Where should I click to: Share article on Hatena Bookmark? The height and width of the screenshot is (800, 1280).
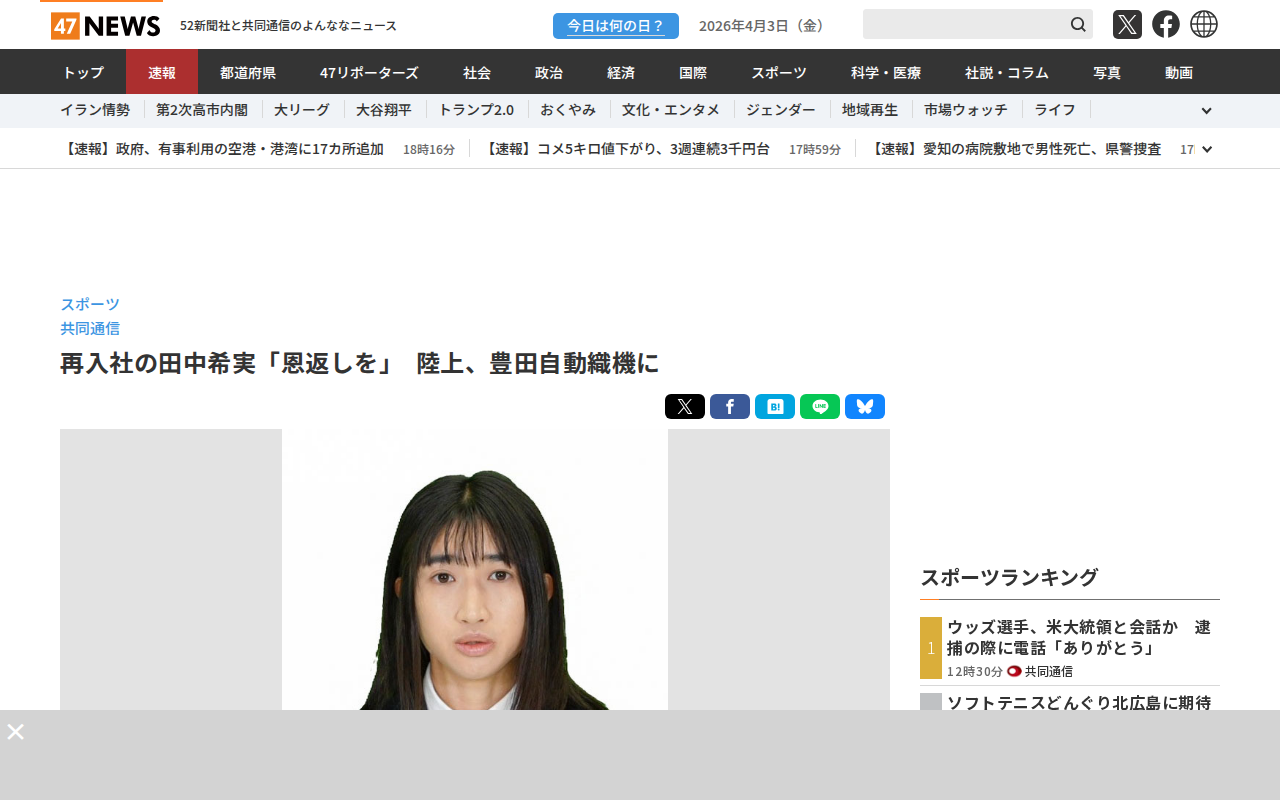(x=775, y=407)
